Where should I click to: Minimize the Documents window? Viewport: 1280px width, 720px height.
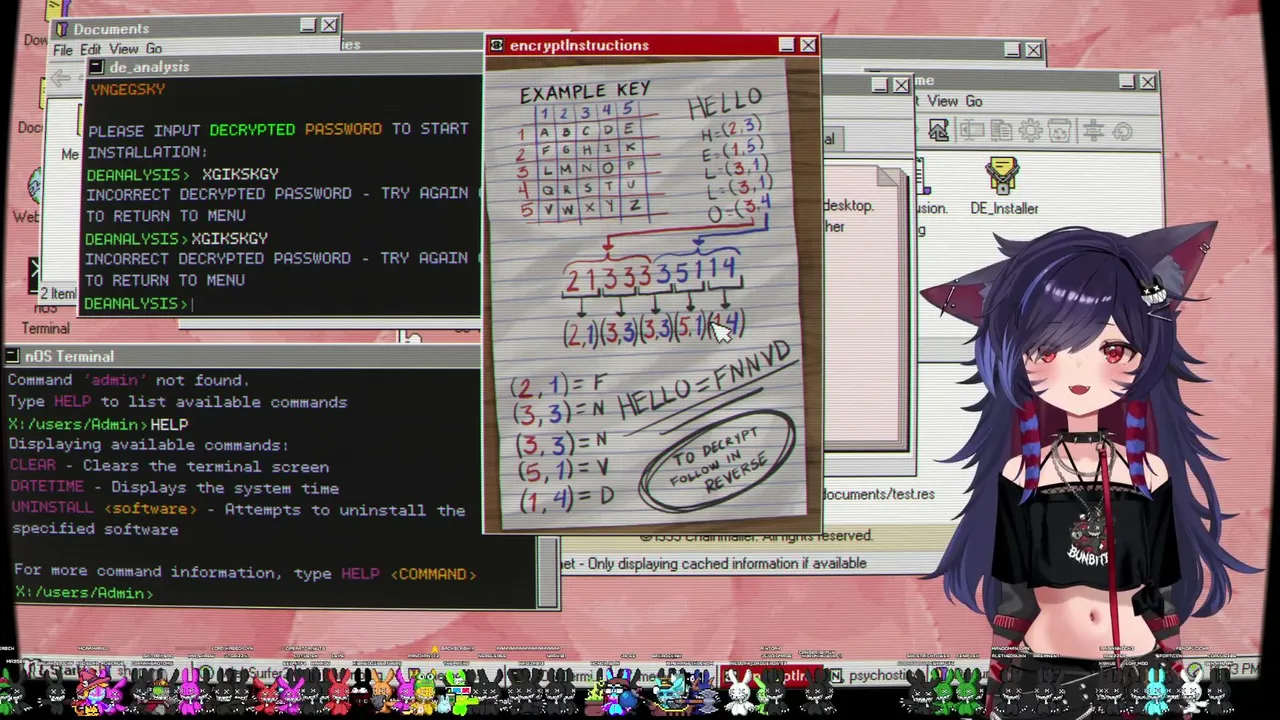coord(308,25)
